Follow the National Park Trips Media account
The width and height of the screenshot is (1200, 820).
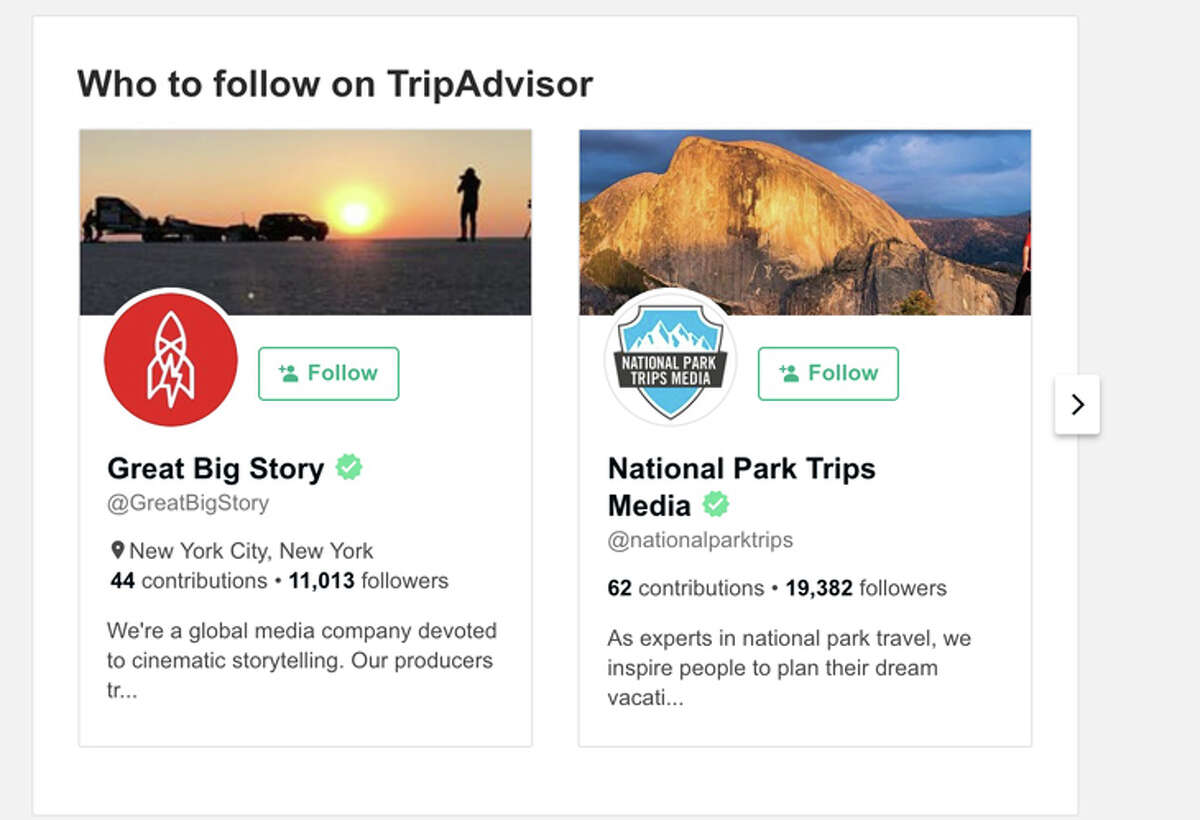pos(828,373)
